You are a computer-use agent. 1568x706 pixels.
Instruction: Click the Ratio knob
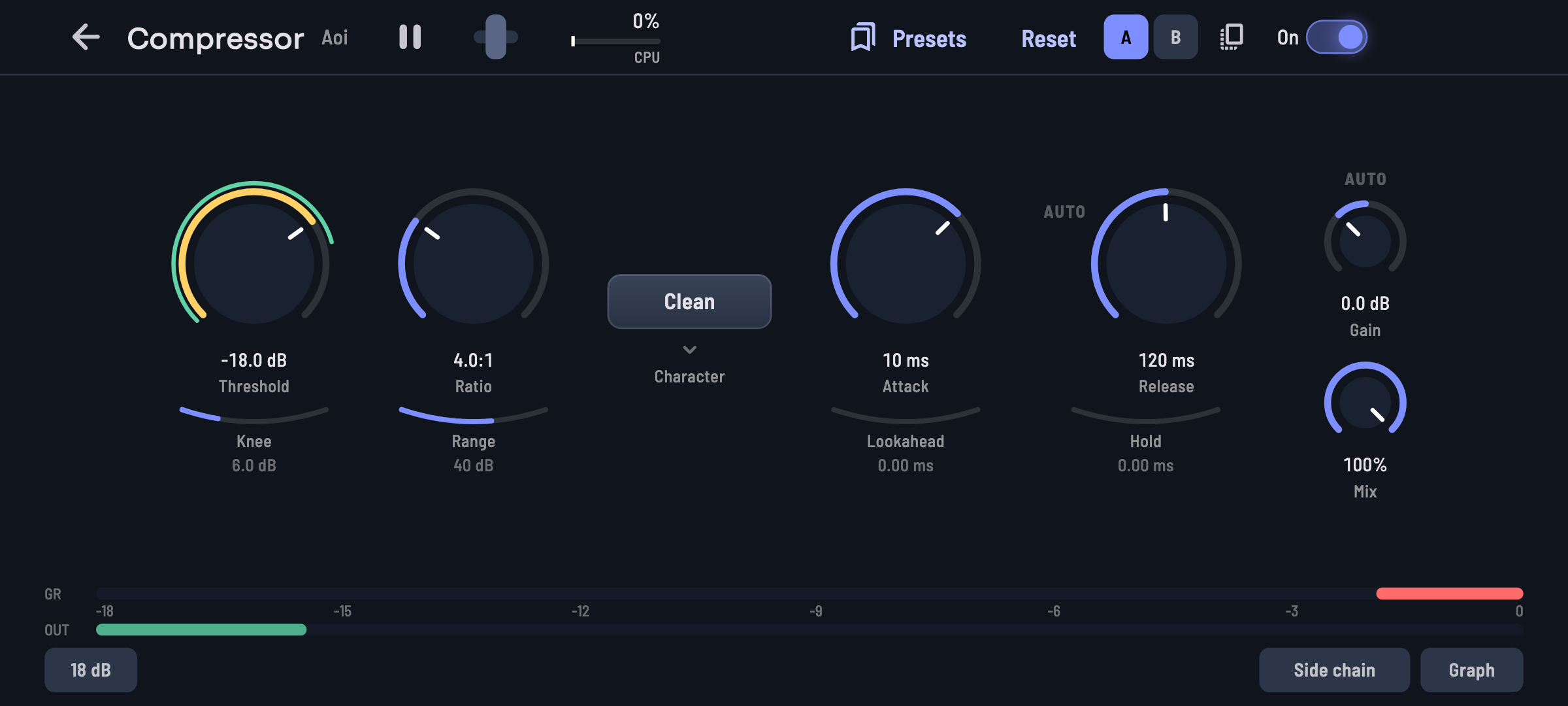click(474, 263)
